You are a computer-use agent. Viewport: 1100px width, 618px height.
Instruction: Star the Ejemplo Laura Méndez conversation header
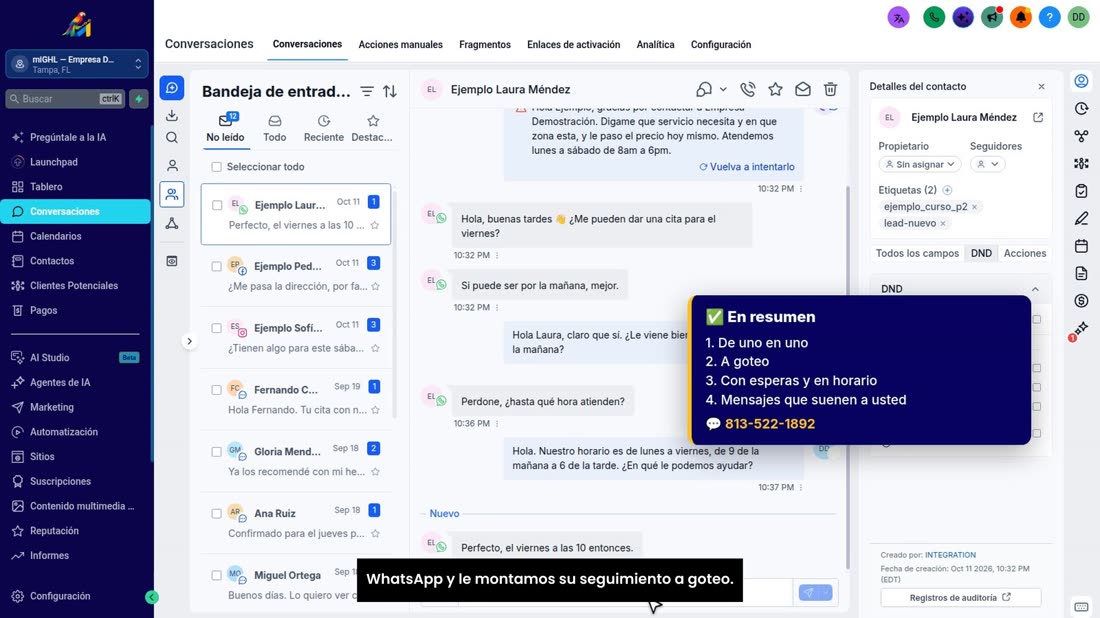tap(775, 89)
